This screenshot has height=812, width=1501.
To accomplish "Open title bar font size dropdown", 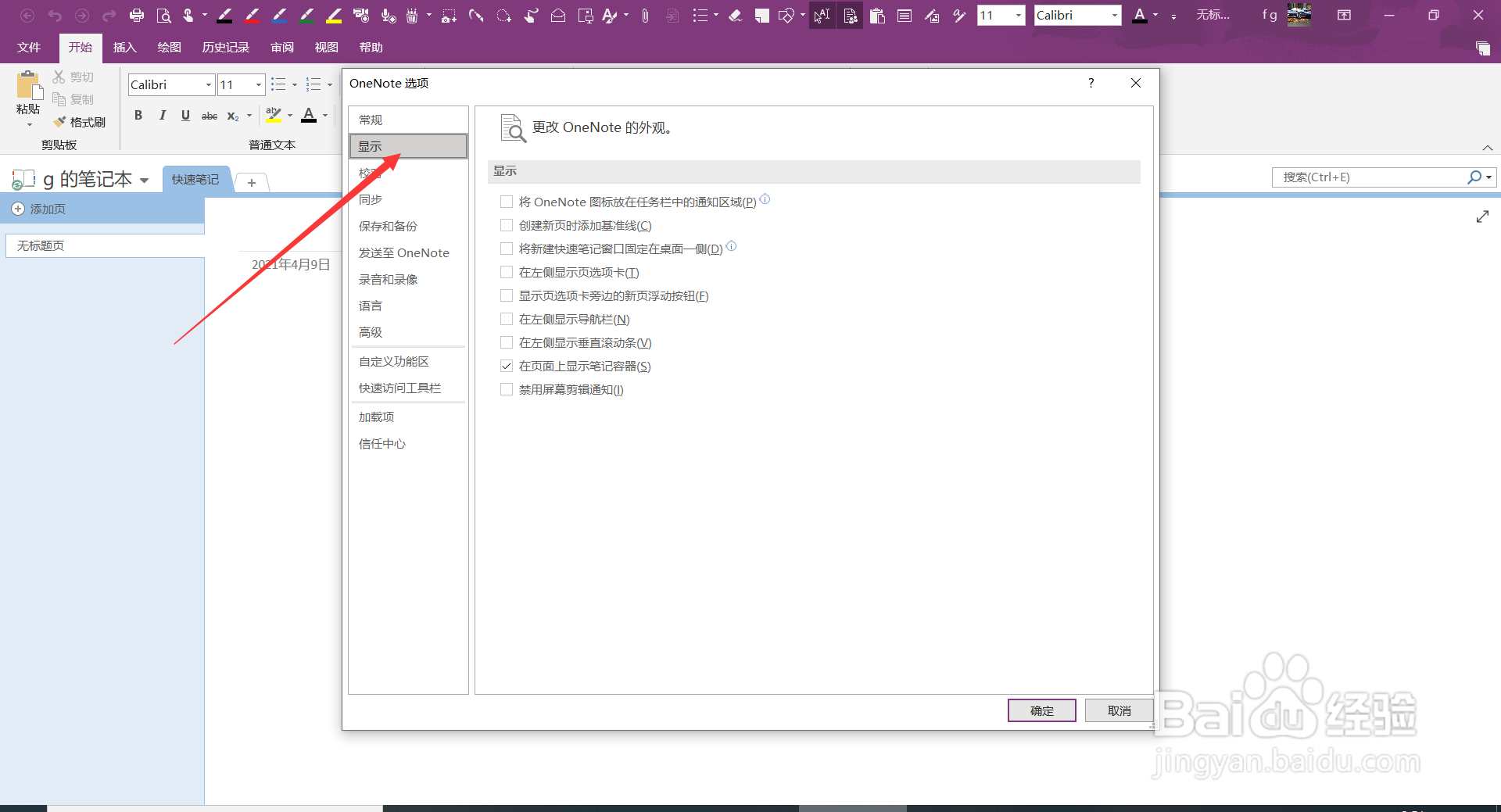I will tap(1018, 15).
